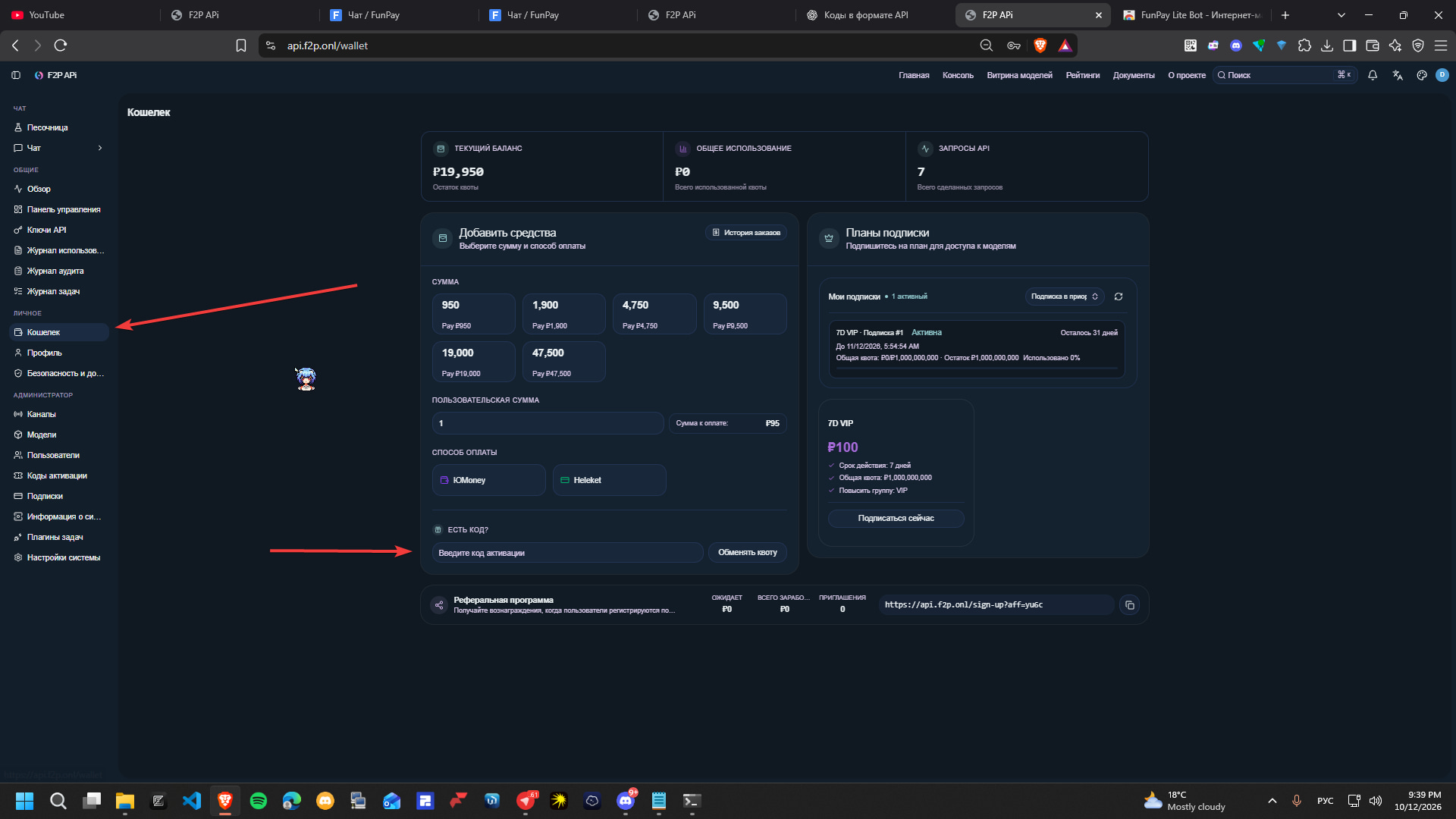Choose Heleket payment method

click(610, 480)
